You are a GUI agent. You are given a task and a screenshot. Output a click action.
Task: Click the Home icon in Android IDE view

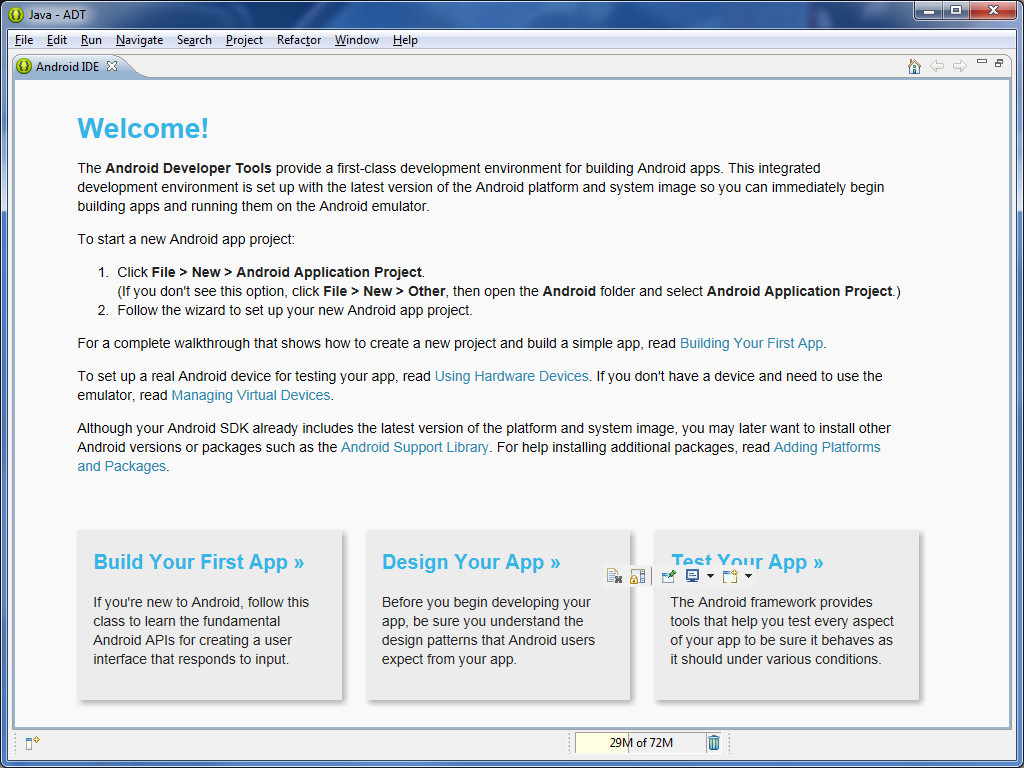pos(914,66)
